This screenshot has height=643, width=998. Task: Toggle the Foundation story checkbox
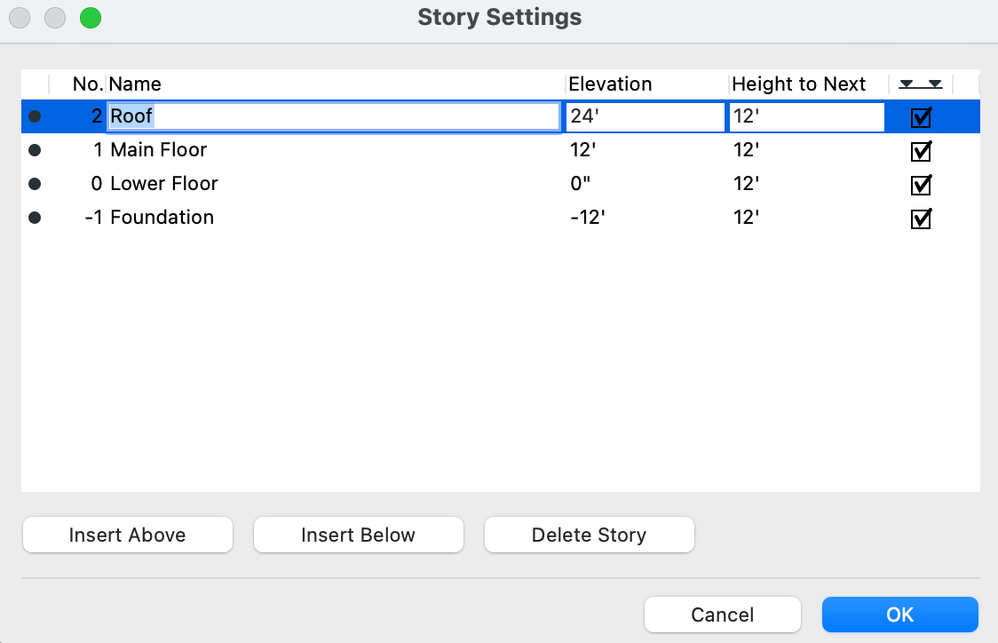coord(921,218)
